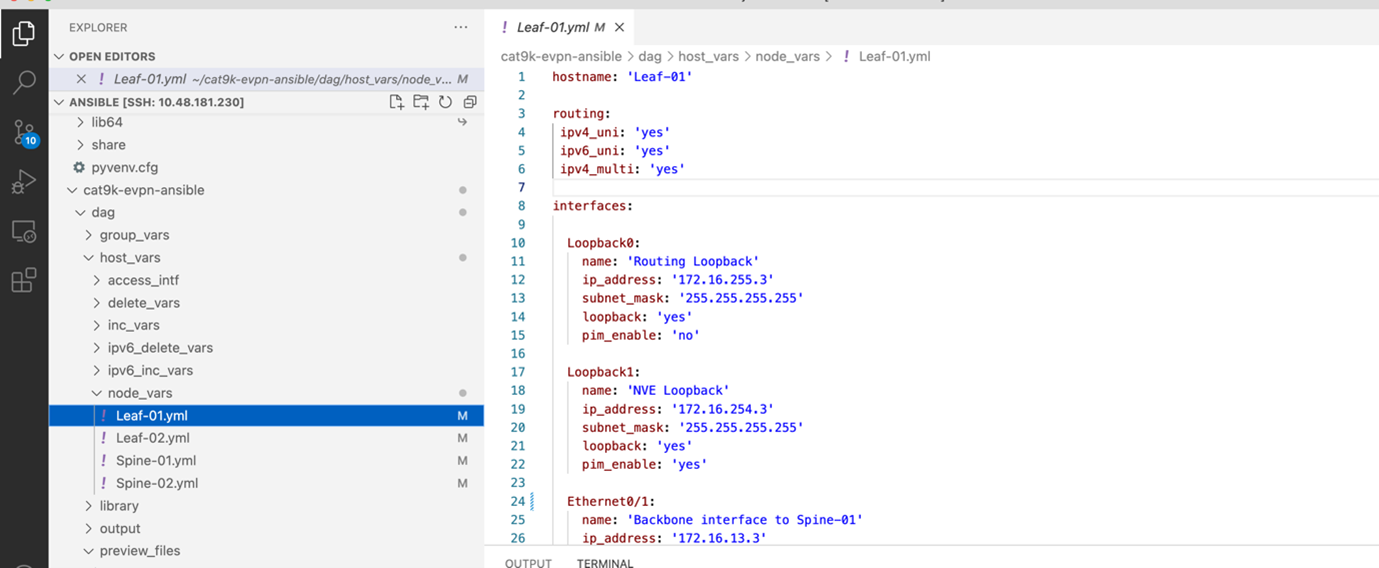Viewport: 1379px width, 568px height.
Task: Refresh the Explorer file tree
Action: pos(445,102)
